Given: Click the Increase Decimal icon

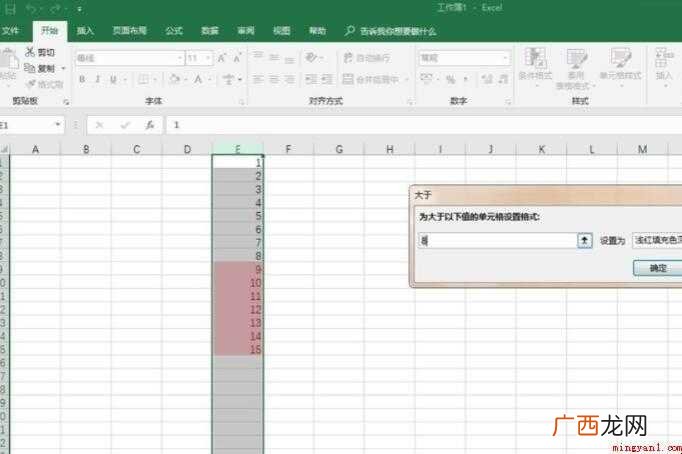Looking at the screenshot, I should (x=487, y=79).
